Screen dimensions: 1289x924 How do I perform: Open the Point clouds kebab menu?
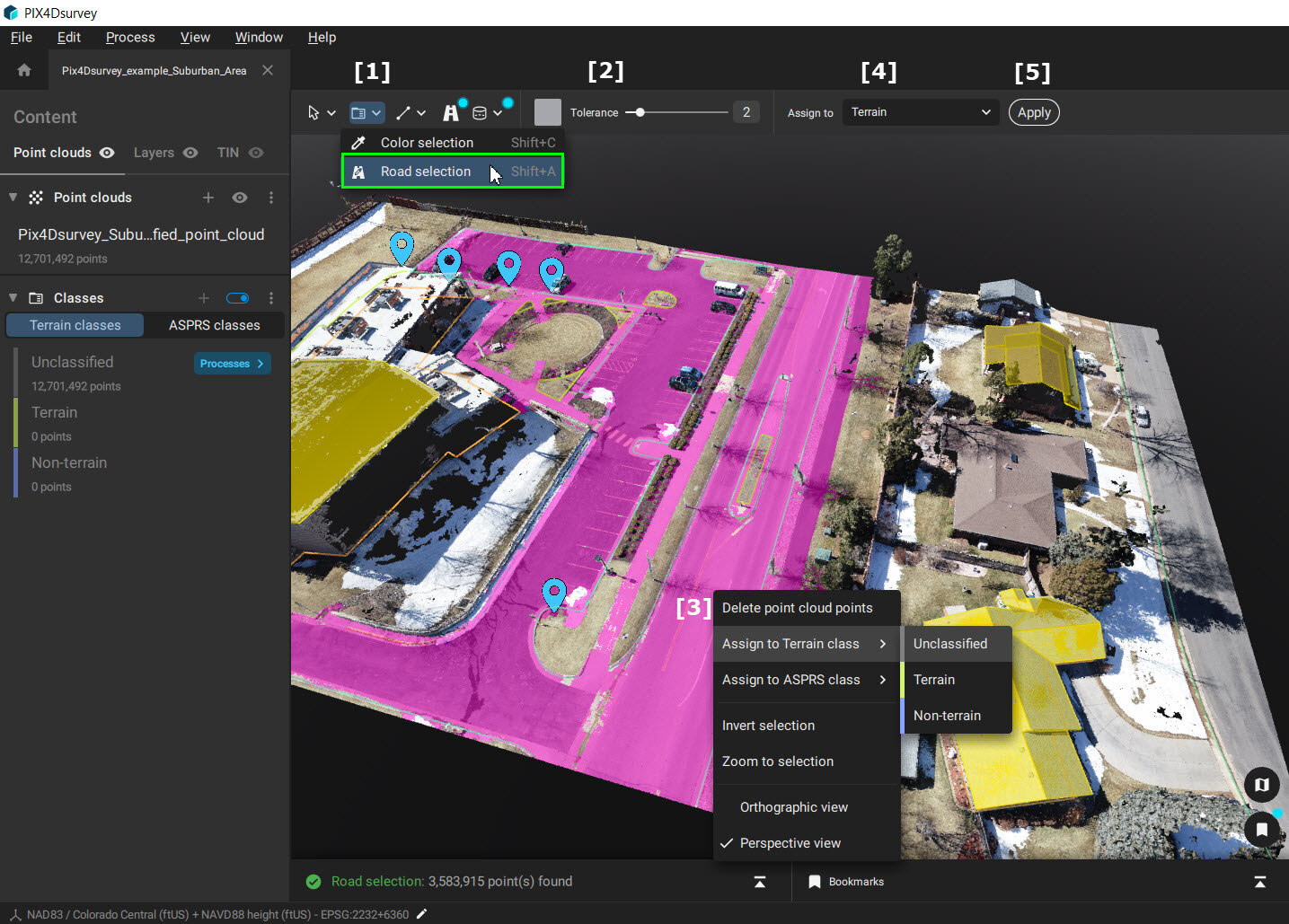click(x=271, y=198)
